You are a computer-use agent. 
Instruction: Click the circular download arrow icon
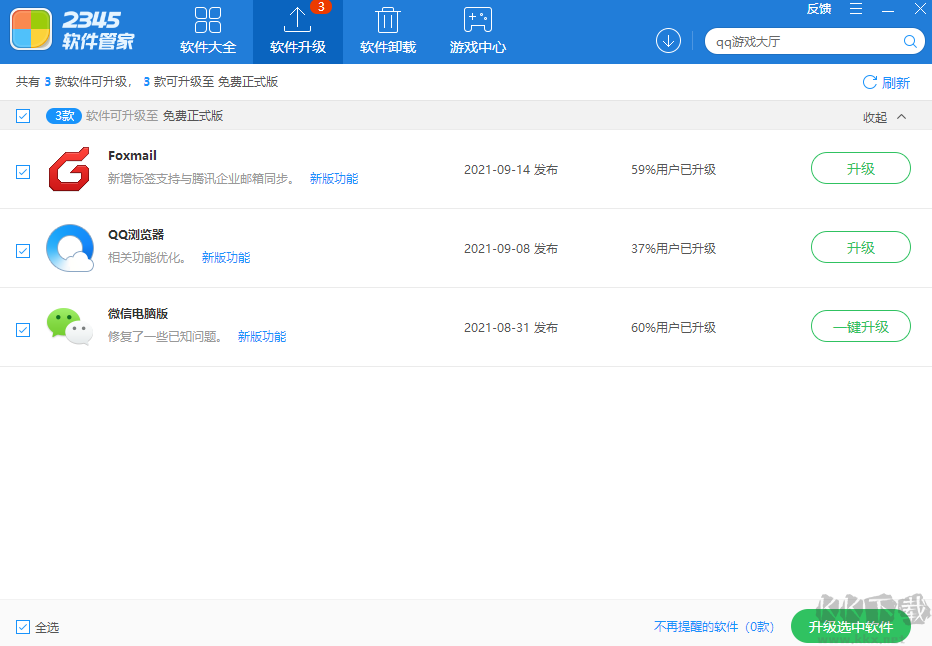coord(668,41)
